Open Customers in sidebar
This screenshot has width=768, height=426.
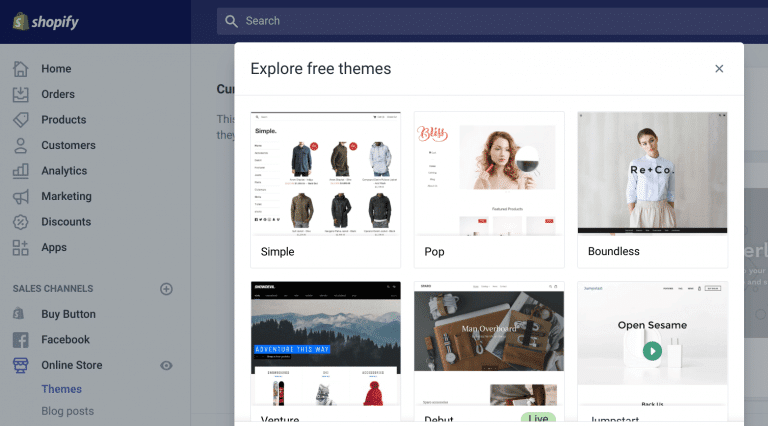pyautogui.click(x=69, y=145)
